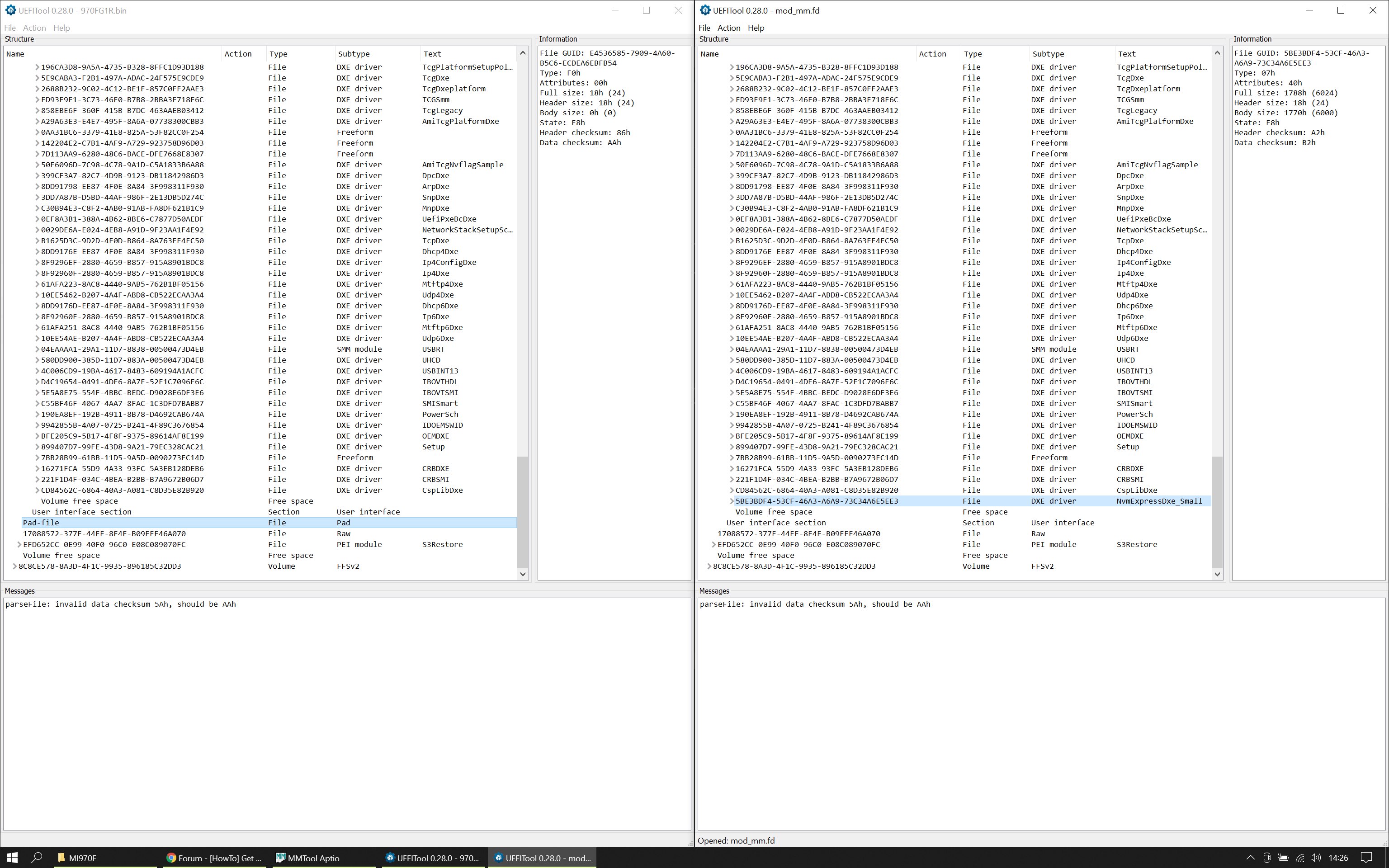The width and height of the screenshot is (1389, 868).
Task: Select Pad-file row in left window
Action: (269, 523)
